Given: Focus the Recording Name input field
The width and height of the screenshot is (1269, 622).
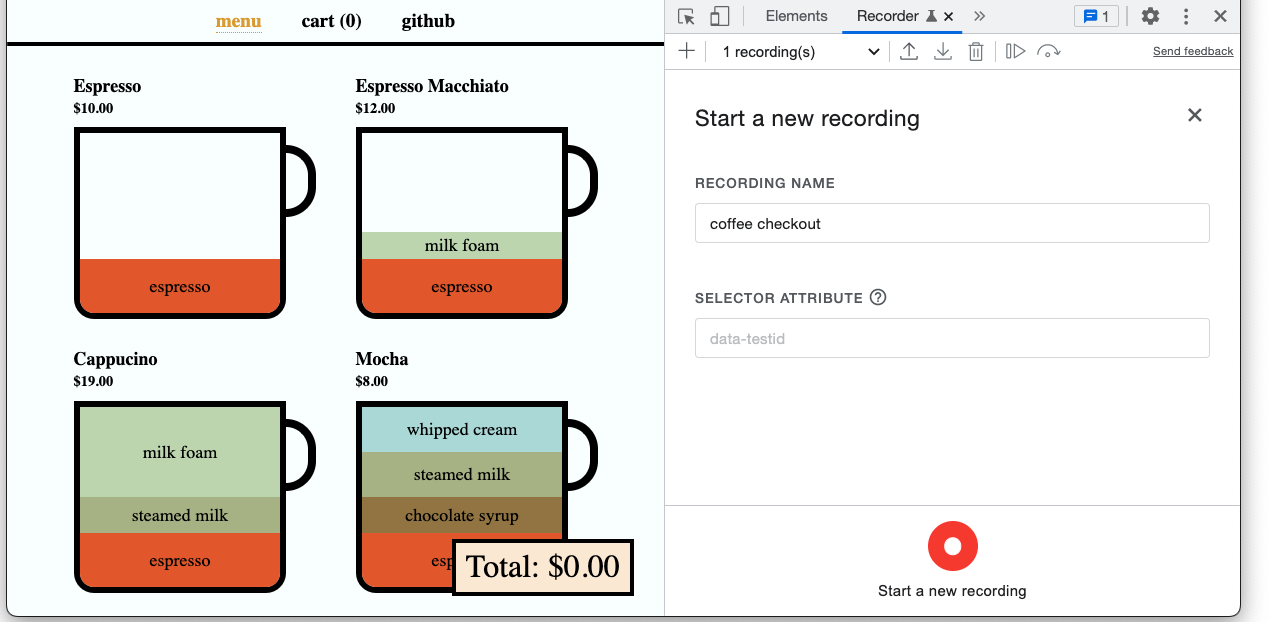Looking at the screenshot, I should (x=952, y=223).
